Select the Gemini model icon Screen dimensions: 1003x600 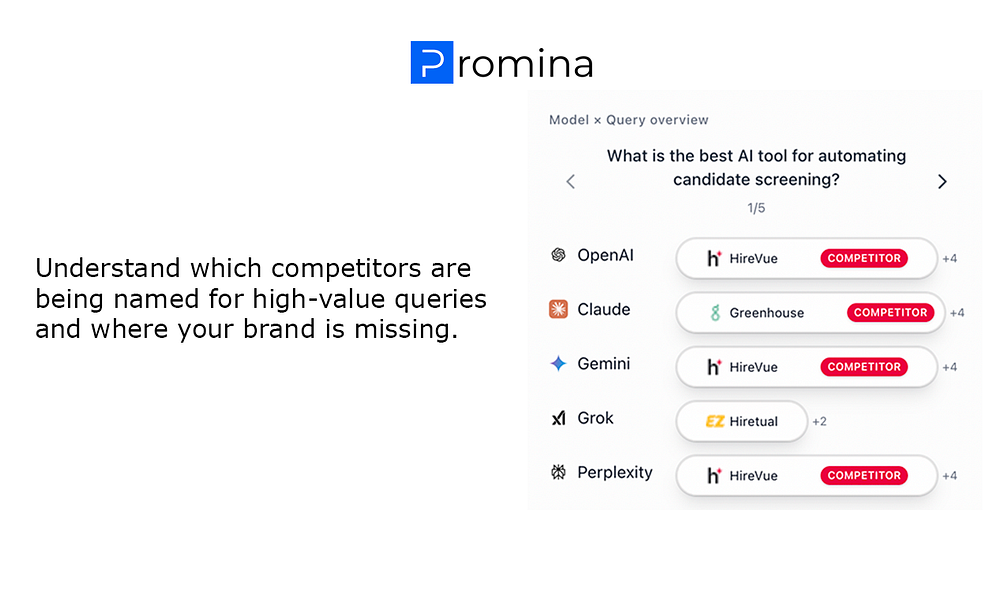[x=557, y=364]
